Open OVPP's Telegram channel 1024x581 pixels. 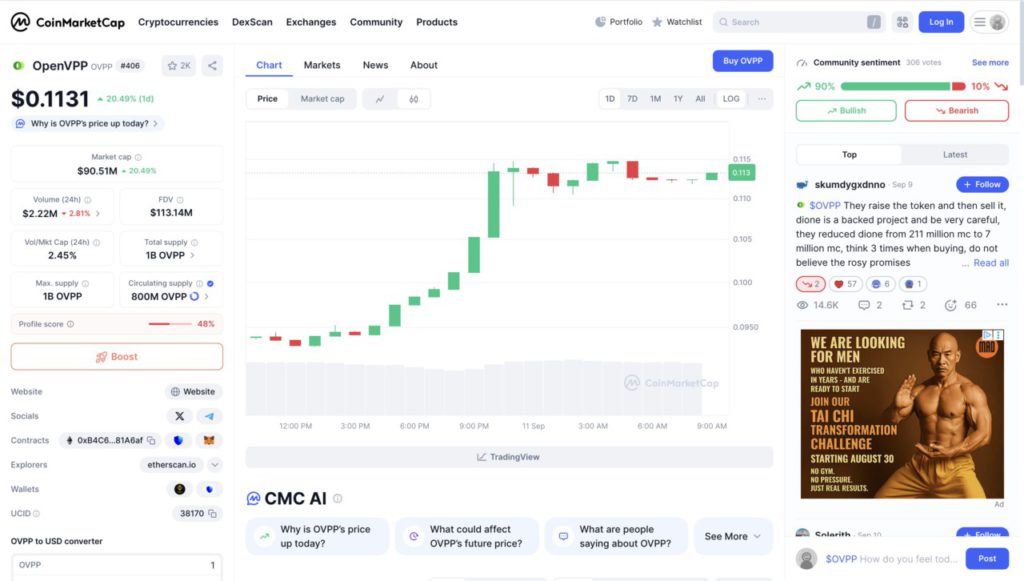coord(209,416)
